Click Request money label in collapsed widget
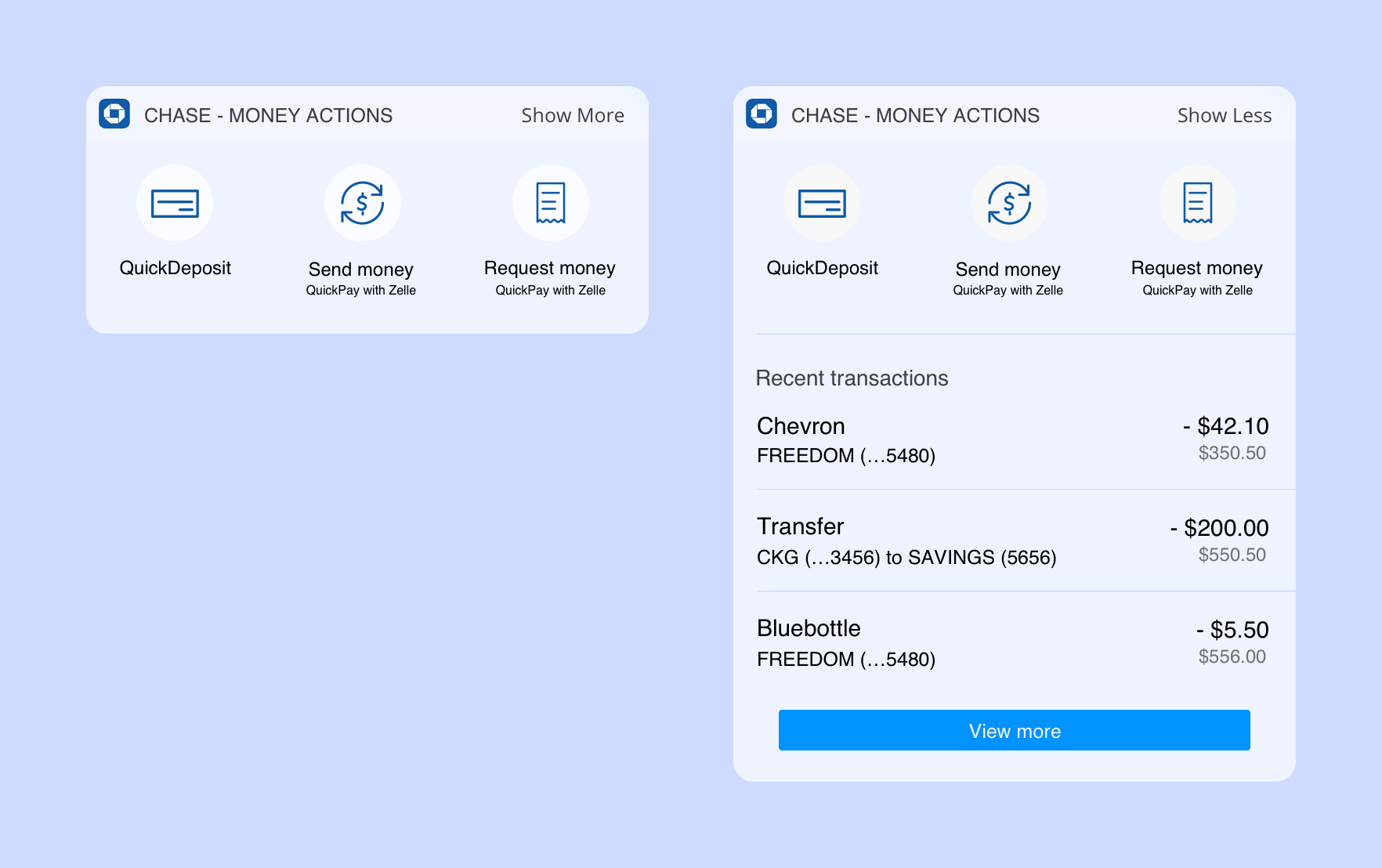 pyautogui.click(x=550, y=269)
